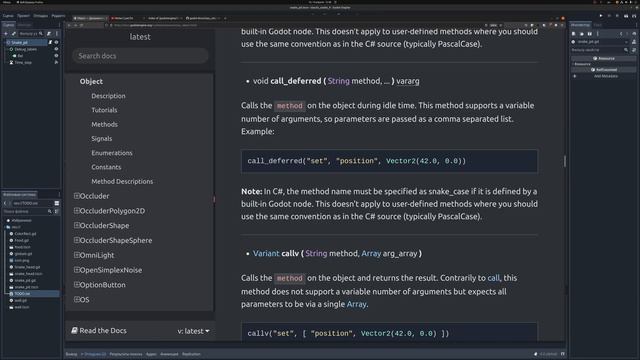The width and height of the screenshot is (640, 360).
Task: Open the first editor main menu item
Action: [x=8, y=16]
